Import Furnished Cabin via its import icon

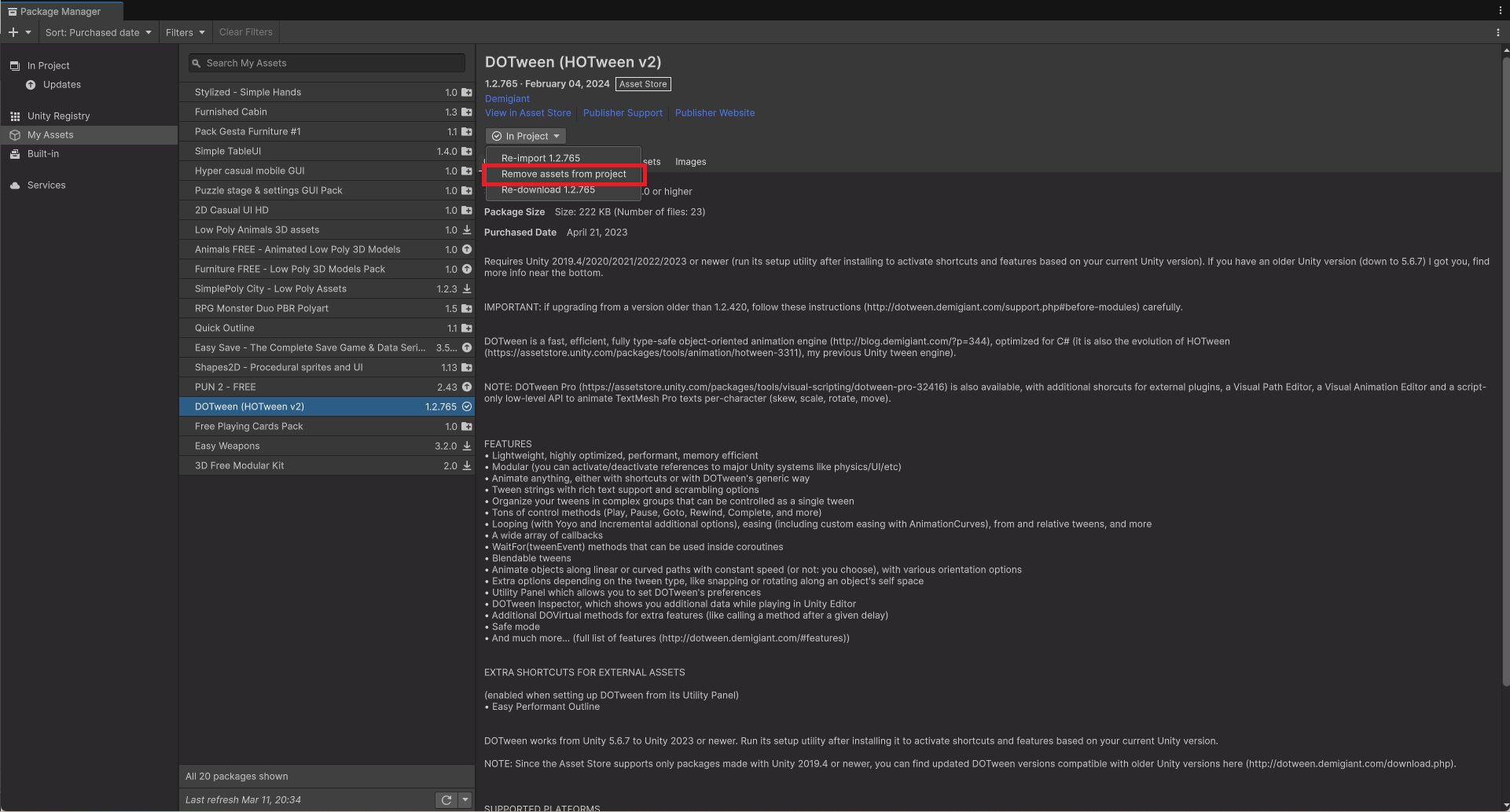point(466,112)
